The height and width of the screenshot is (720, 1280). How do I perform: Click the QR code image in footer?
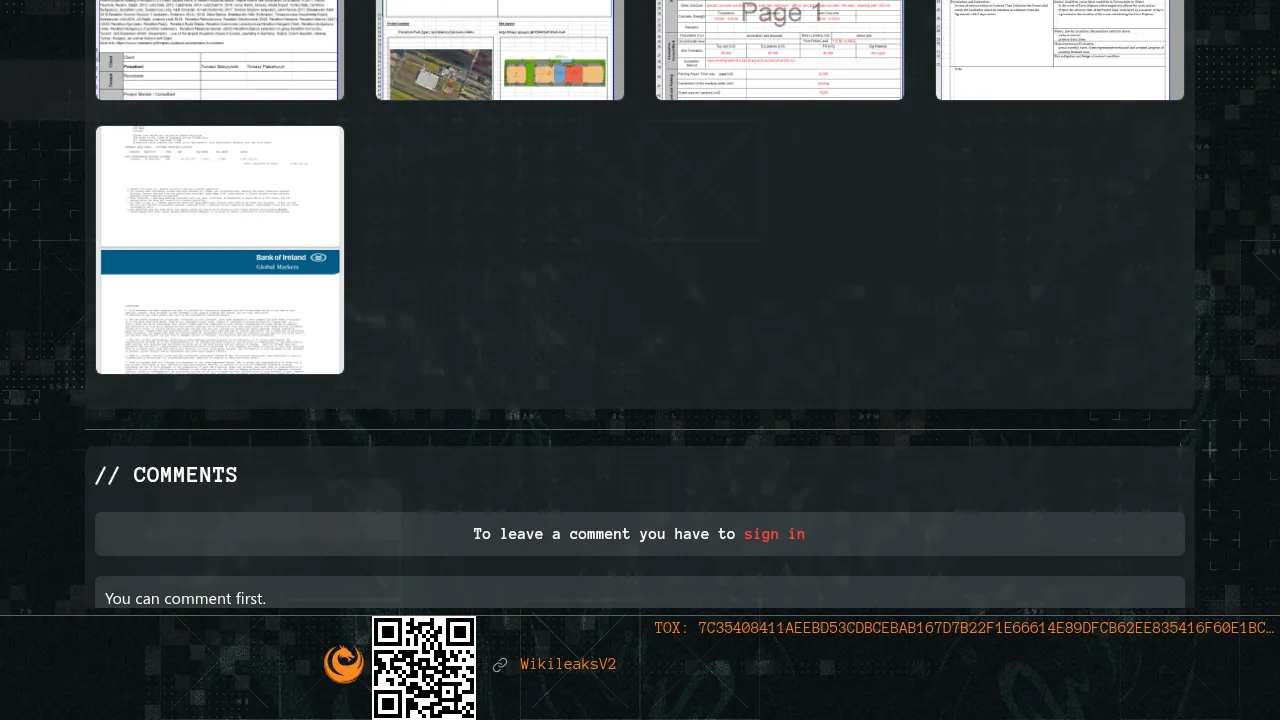[424, 667]
